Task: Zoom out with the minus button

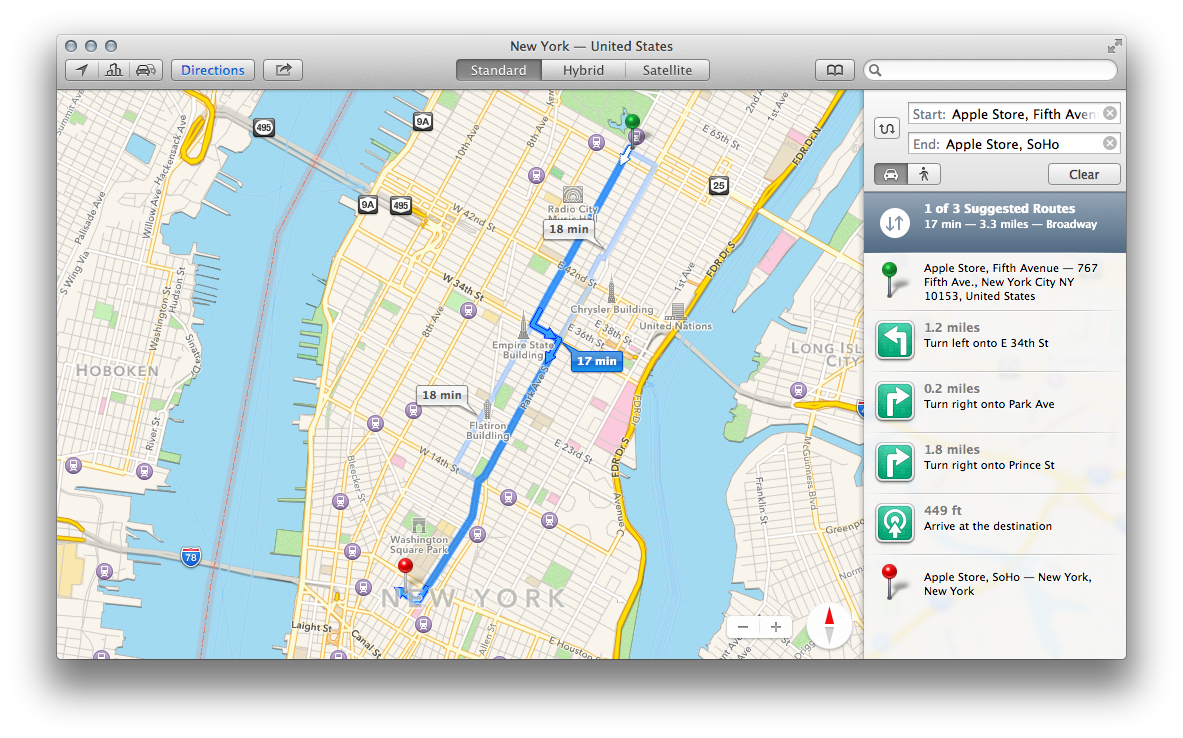Action: 743,627
